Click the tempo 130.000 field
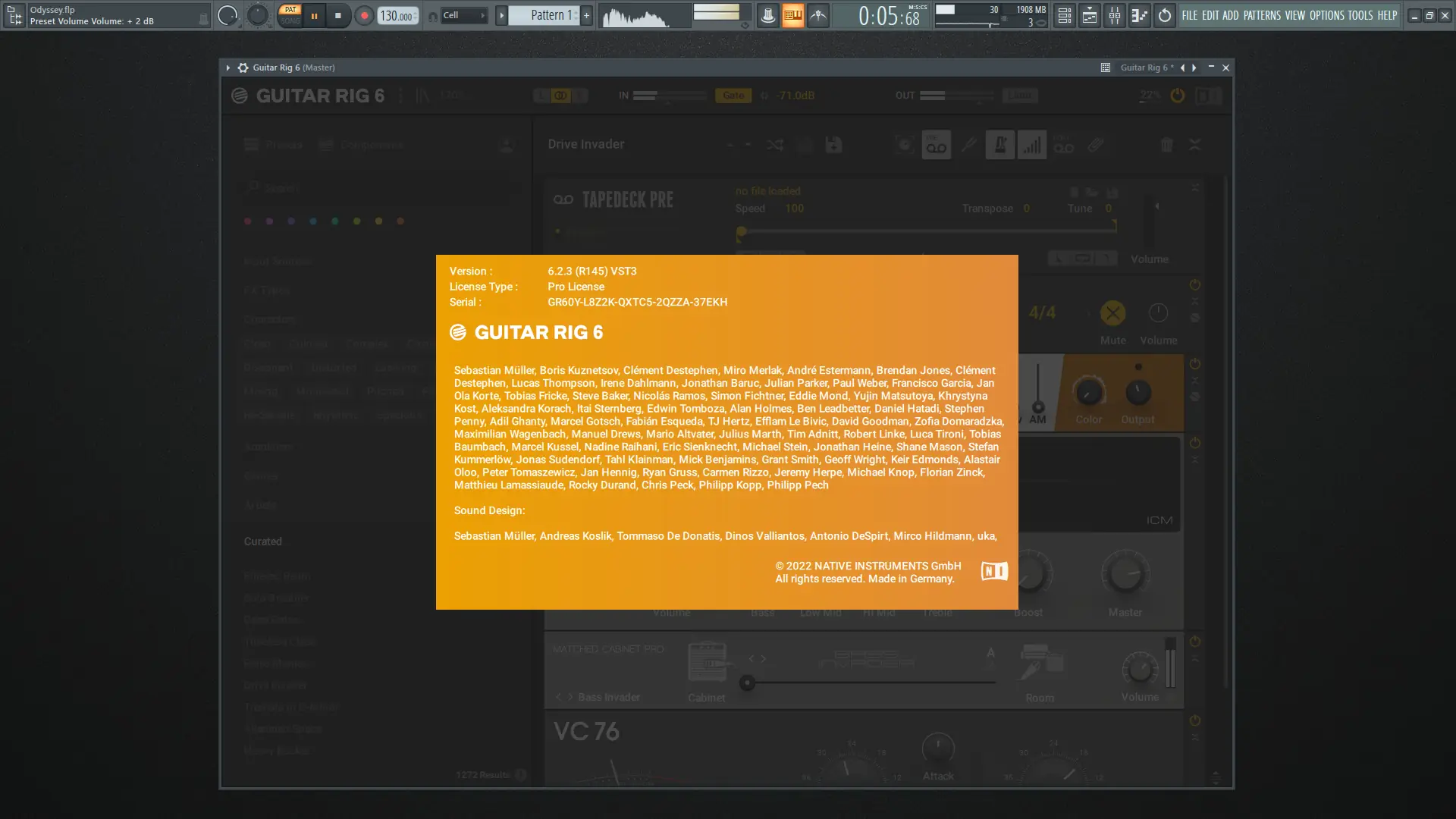Screen dimensions: 1456x819 click(x=397, y=15)
